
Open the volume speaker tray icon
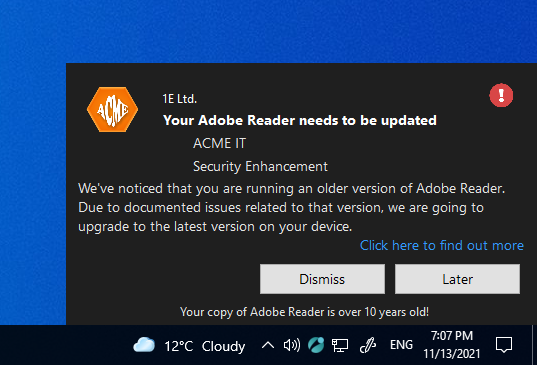pyautogui.click(x=292, y=345)
